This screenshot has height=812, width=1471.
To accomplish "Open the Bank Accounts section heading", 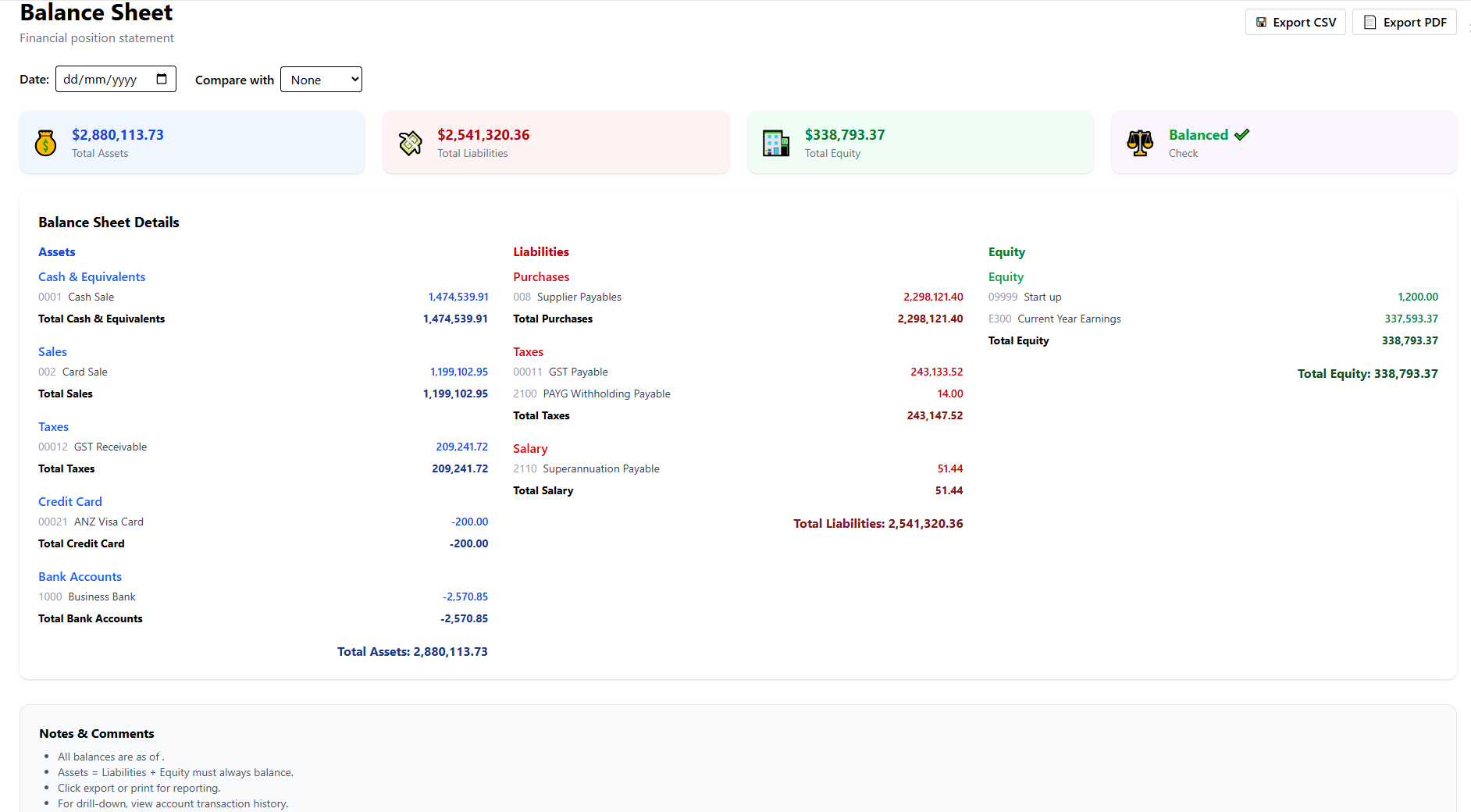I will [x=80, y=576].
